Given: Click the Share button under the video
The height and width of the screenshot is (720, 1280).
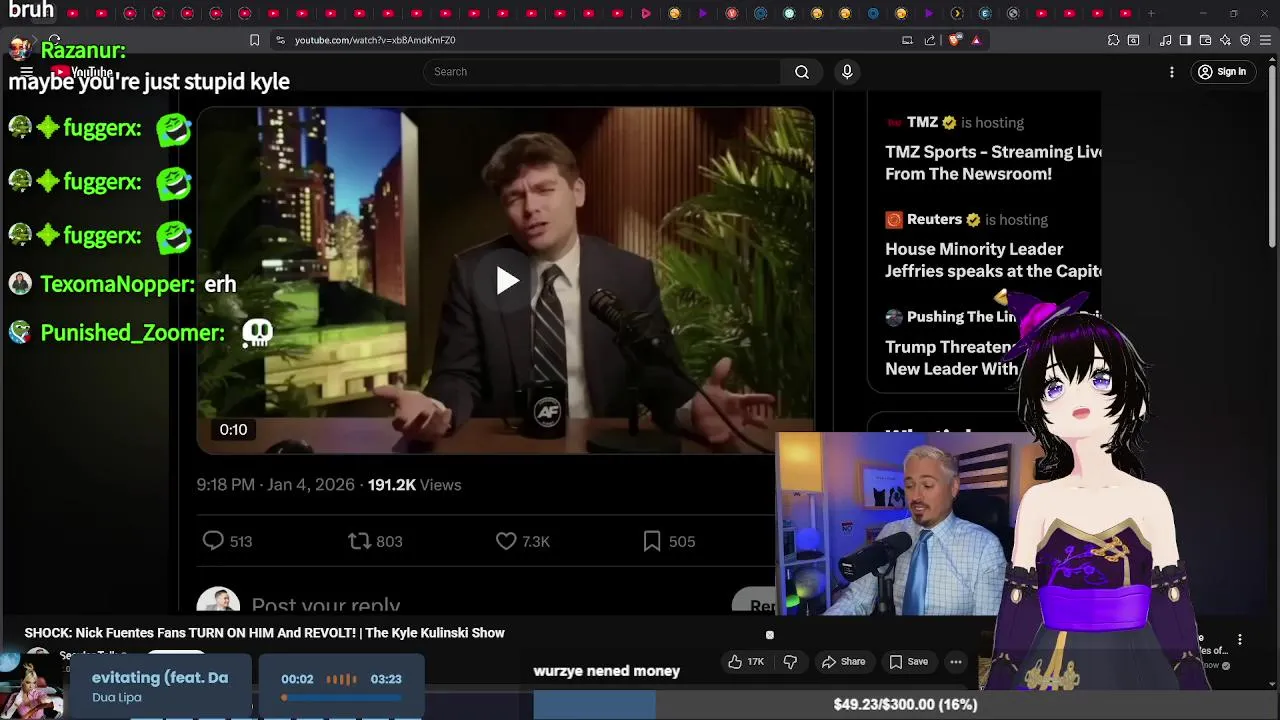Looking at the screenshot, I should 843,662.
